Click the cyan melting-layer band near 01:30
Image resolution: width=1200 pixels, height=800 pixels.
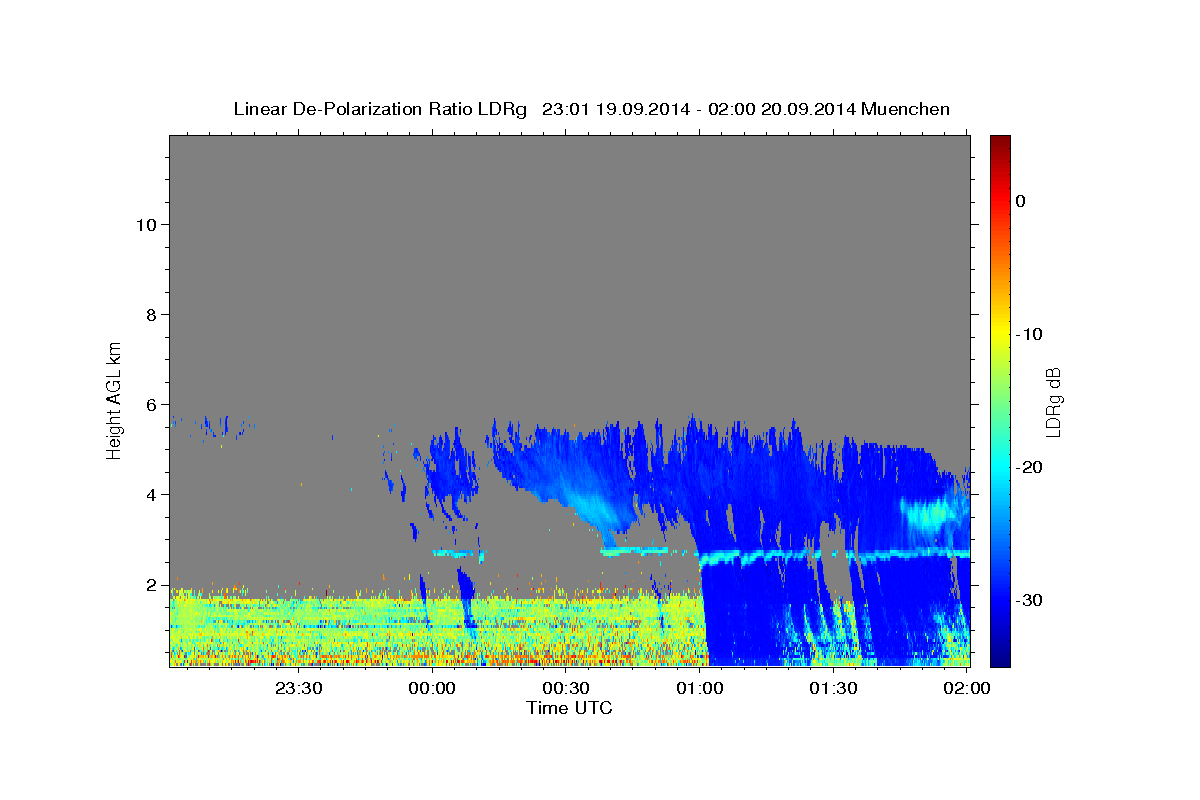coord(834,554)
